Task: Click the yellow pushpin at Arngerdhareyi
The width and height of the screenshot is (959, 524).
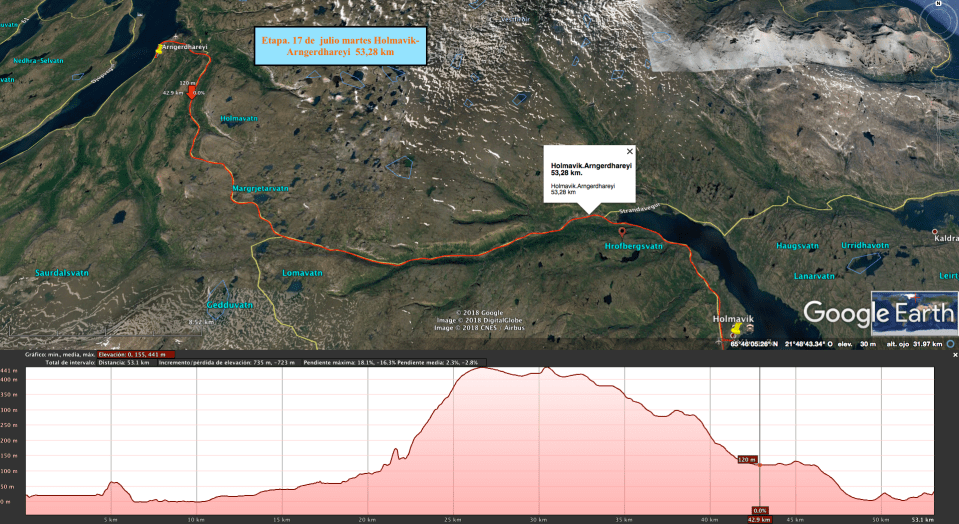Action: [158, 47]
